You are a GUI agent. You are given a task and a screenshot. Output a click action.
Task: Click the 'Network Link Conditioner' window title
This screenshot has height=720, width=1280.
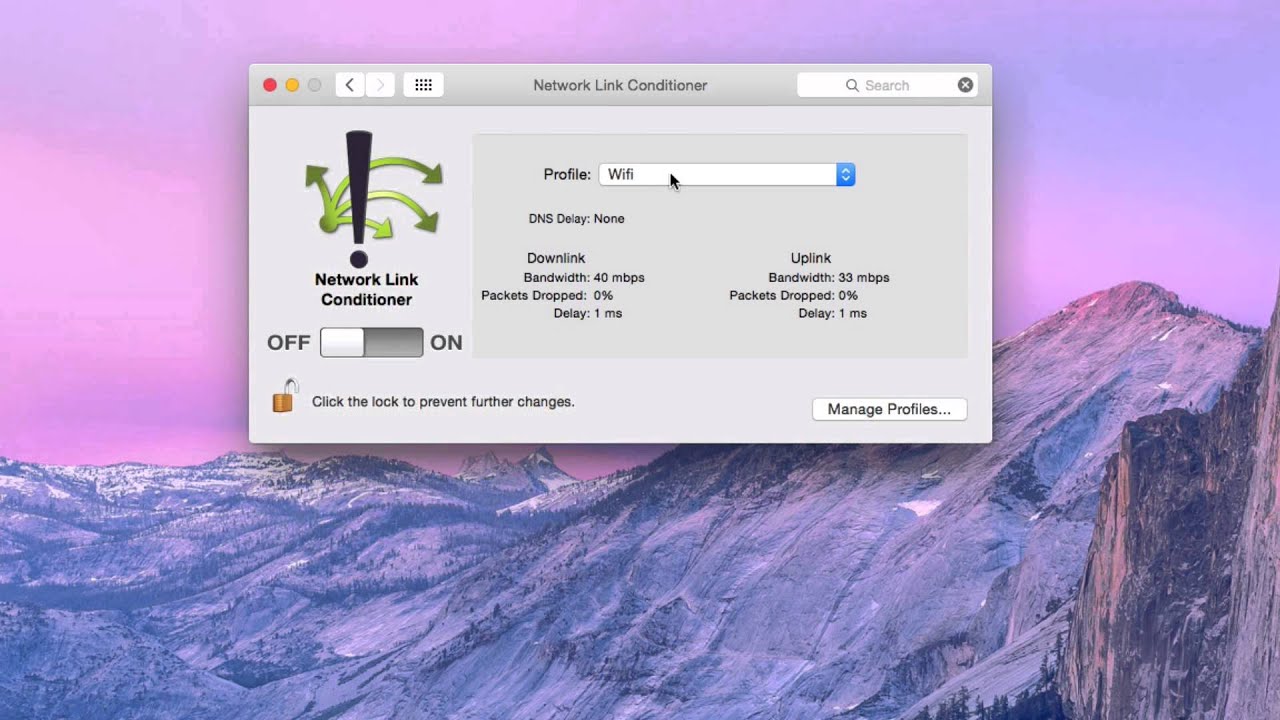click(x=620, y=85)
